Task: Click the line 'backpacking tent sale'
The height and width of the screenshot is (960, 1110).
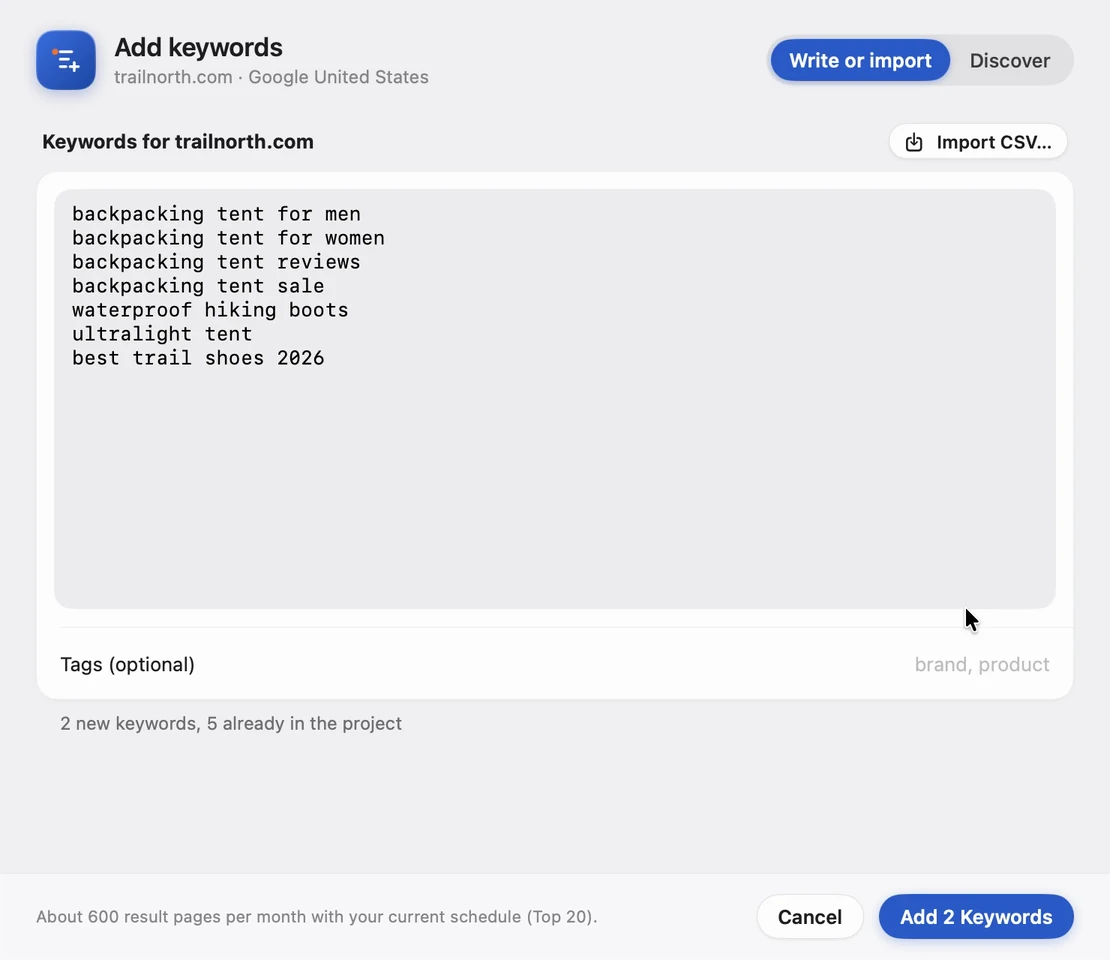Action: (x=198, y=286)
